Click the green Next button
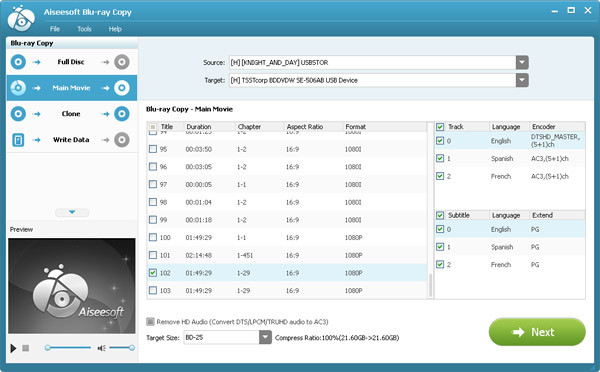 (537, 332)
